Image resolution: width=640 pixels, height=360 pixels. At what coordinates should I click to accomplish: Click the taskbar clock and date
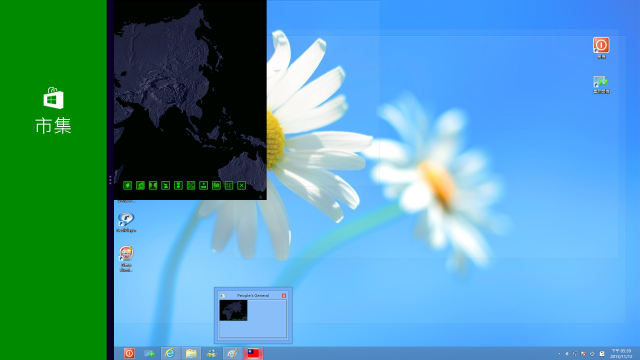pos(621,353)
